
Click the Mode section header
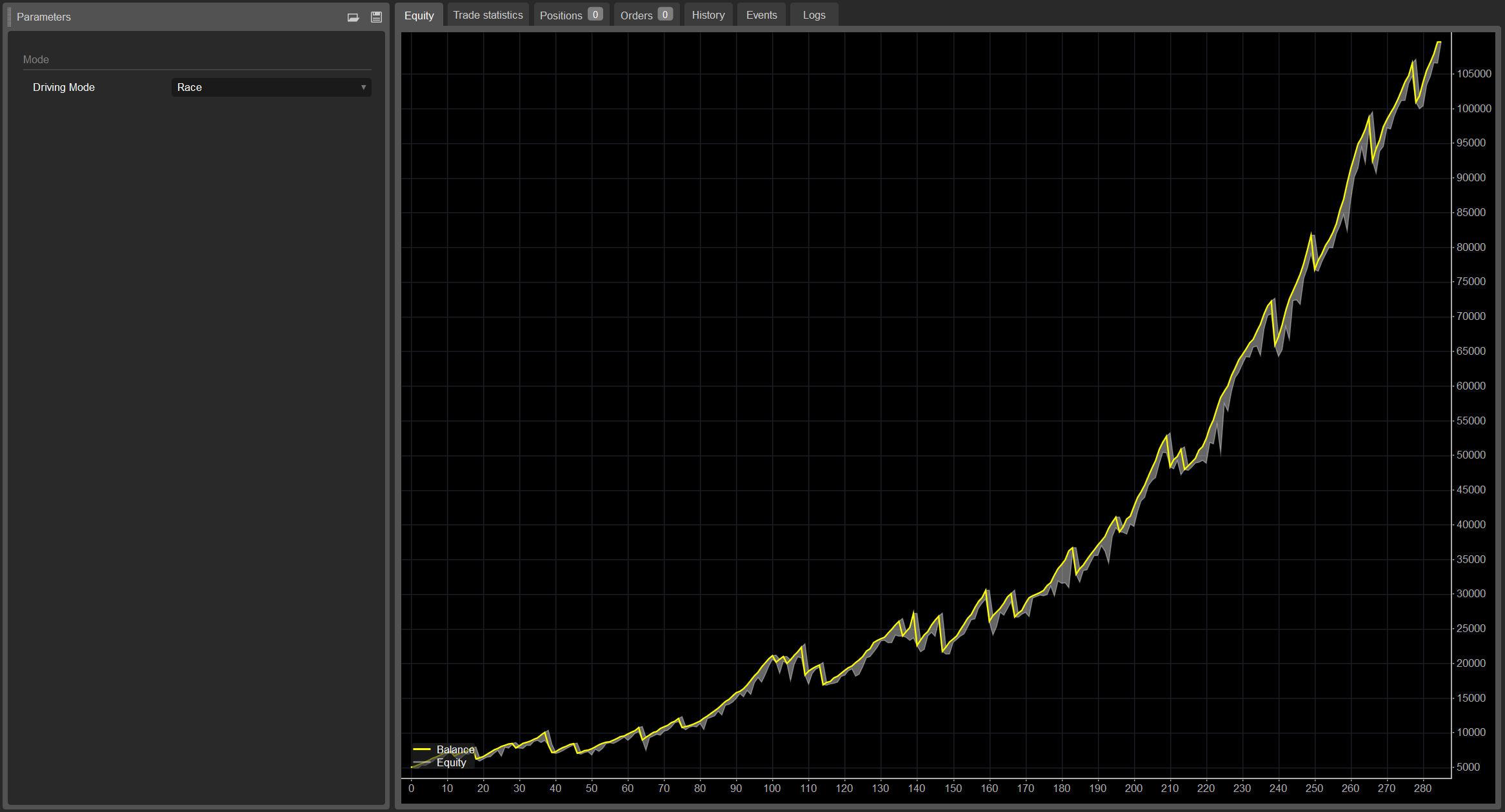pyautogui.click(x=36, y=59)
